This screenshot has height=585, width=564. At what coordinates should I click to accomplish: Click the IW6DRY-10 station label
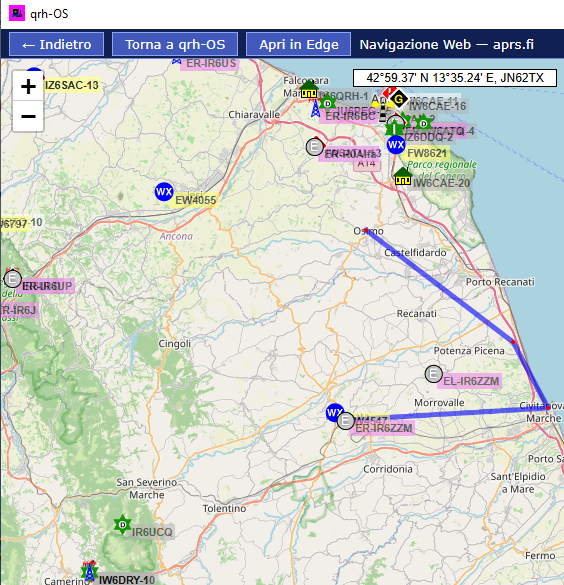[x=127, y=579]
